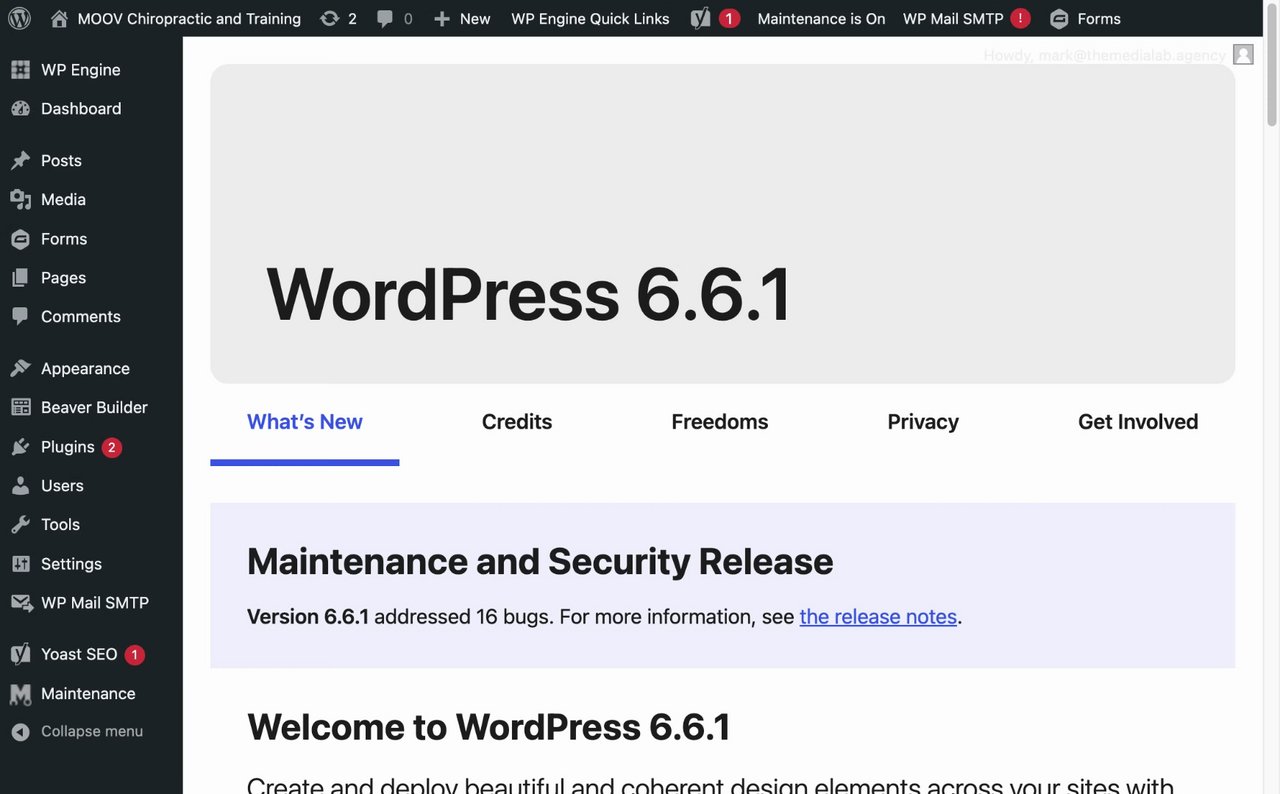This screenshot has height=794, width=1280.
Task: Click the Pages sidebar icon
Action: pyautogui.click(x=20, y=278)
